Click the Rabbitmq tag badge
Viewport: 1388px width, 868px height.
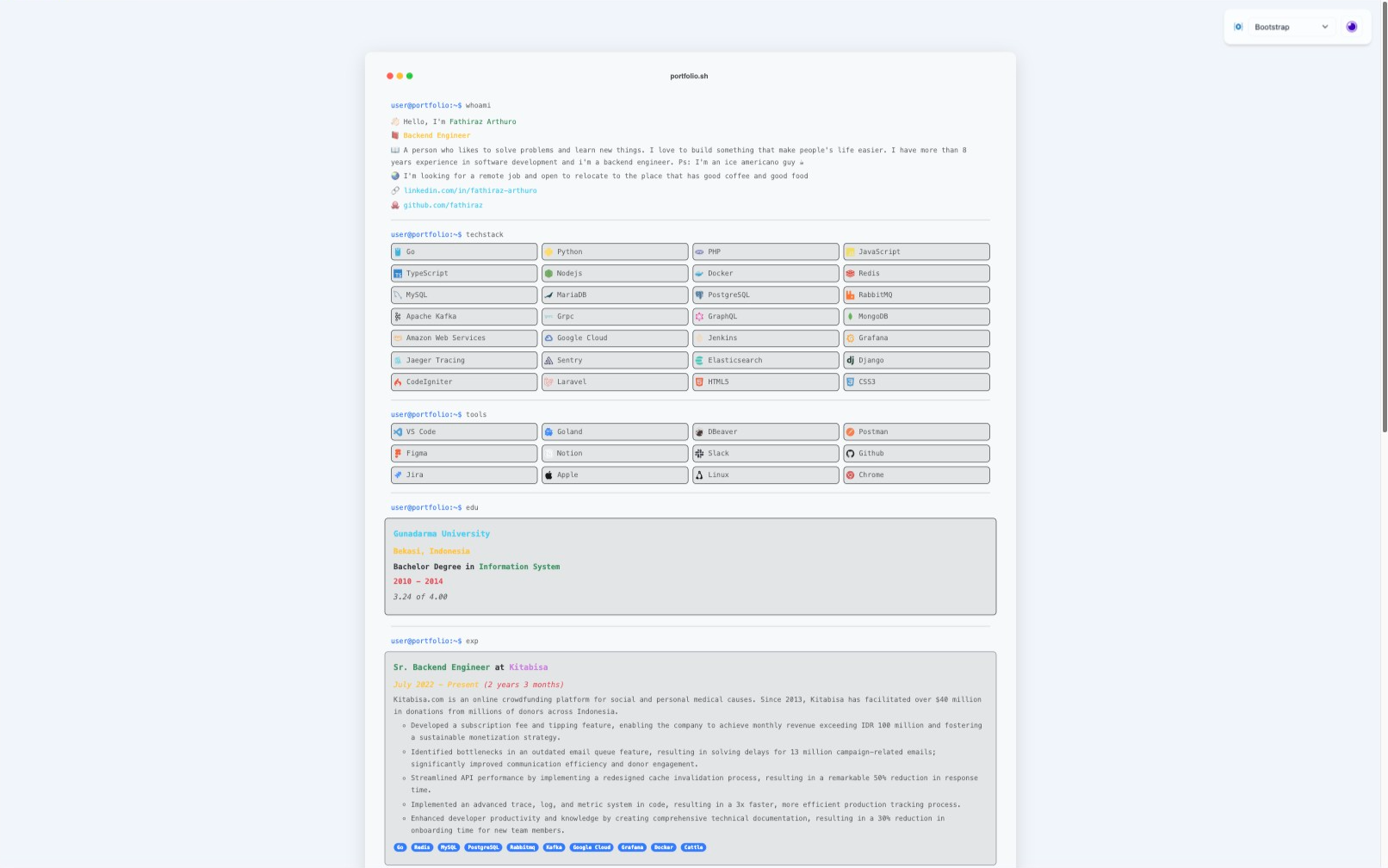tap(522, 847)
